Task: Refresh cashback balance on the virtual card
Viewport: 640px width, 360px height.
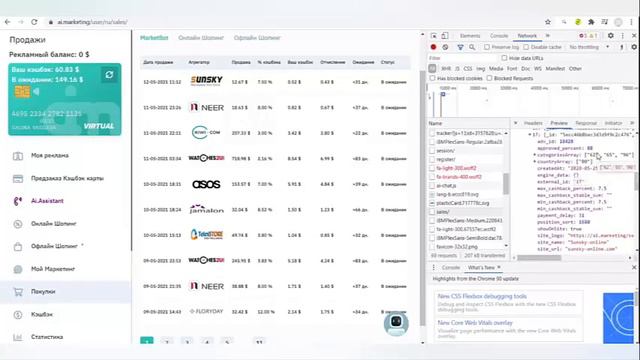Action: (x=109, y=75)
